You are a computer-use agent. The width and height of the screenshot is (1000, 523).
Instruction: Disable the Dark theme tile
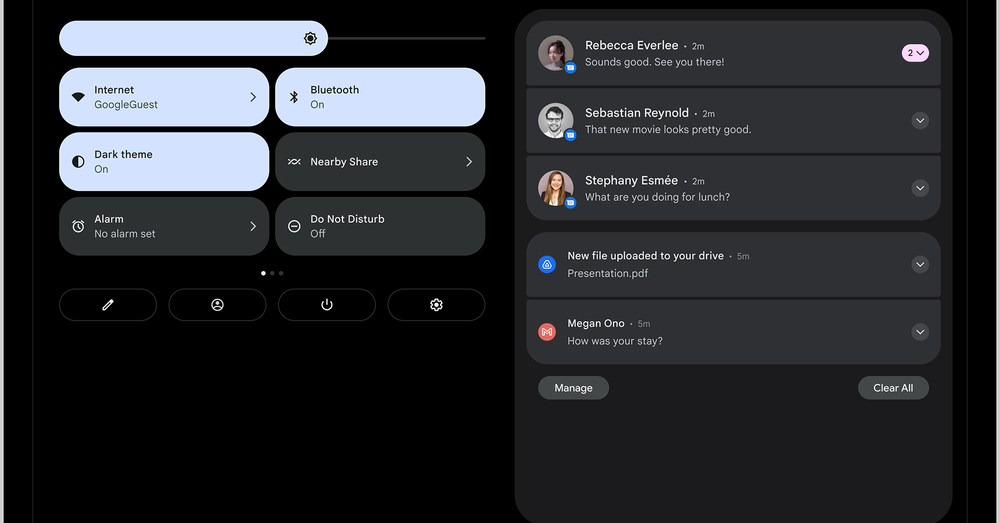[164, 162]
